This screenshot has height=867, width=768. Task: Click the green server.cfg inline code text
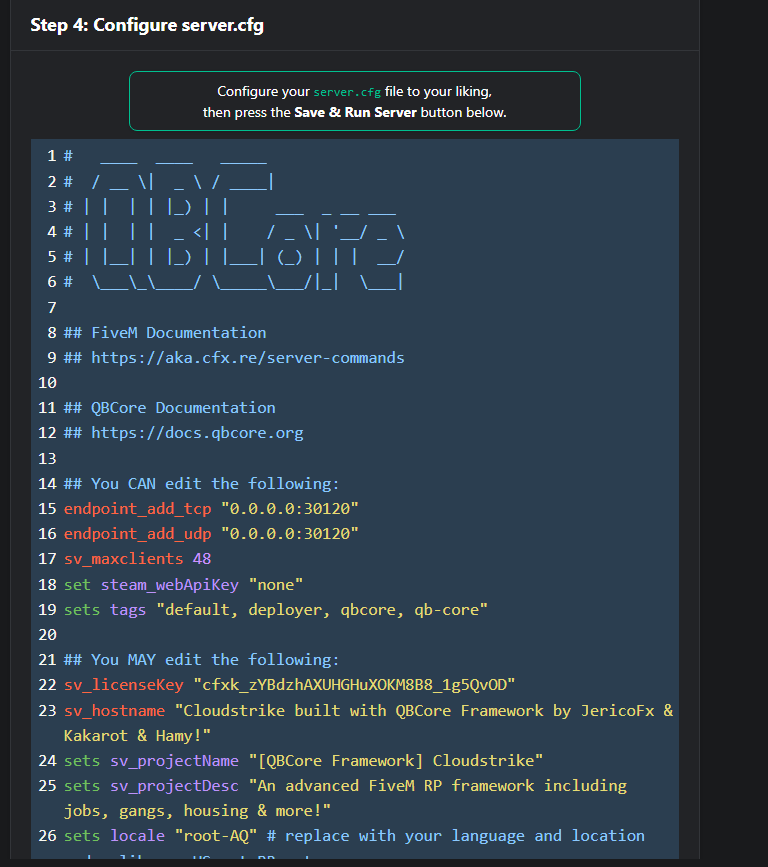pos(347,92)
